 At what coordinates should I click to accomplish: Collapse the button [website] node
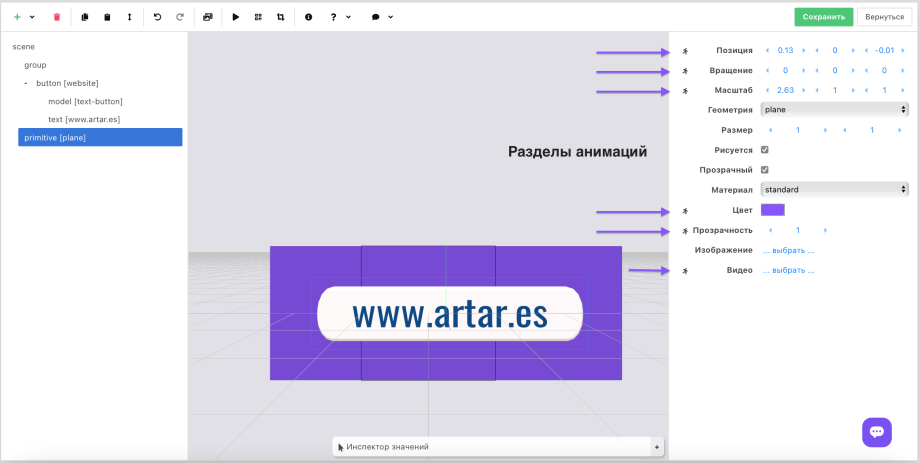click(x=26, y=83)
